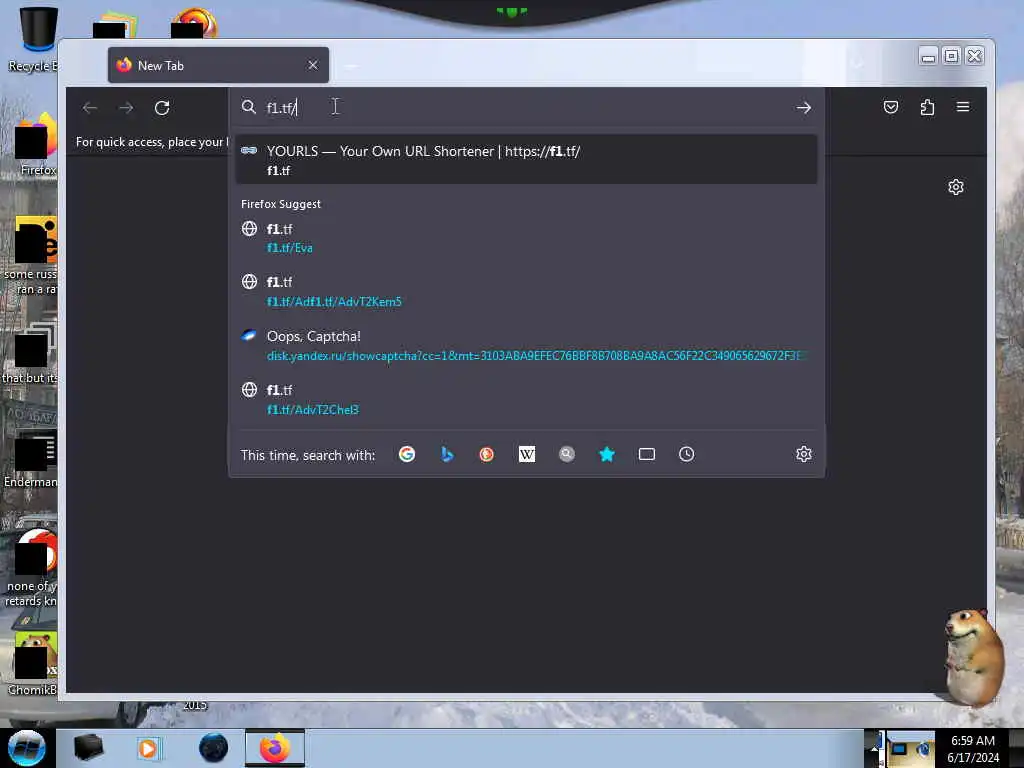Open the Save to Pocket button
The width and height of the screenshot is (1024, 768).
(891, 107)
